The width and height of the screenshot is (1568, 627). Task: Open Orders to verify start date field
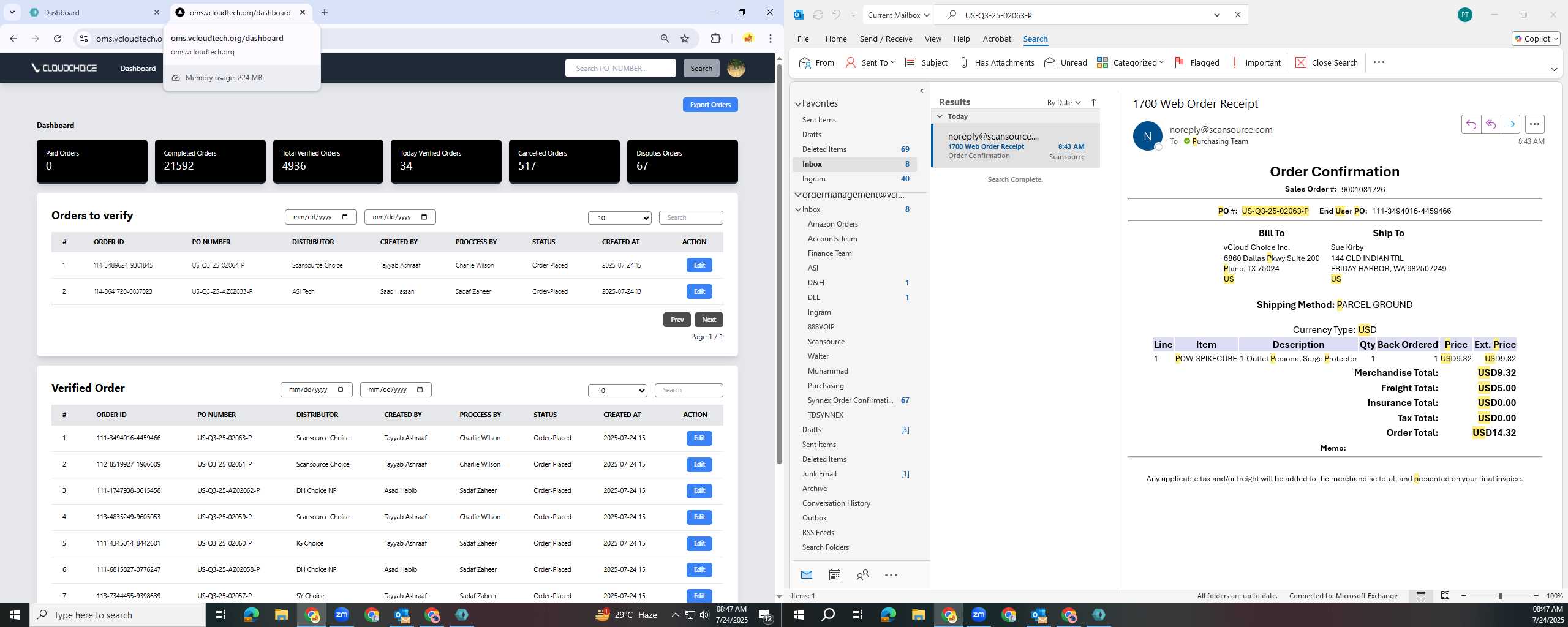pos(320,217)
